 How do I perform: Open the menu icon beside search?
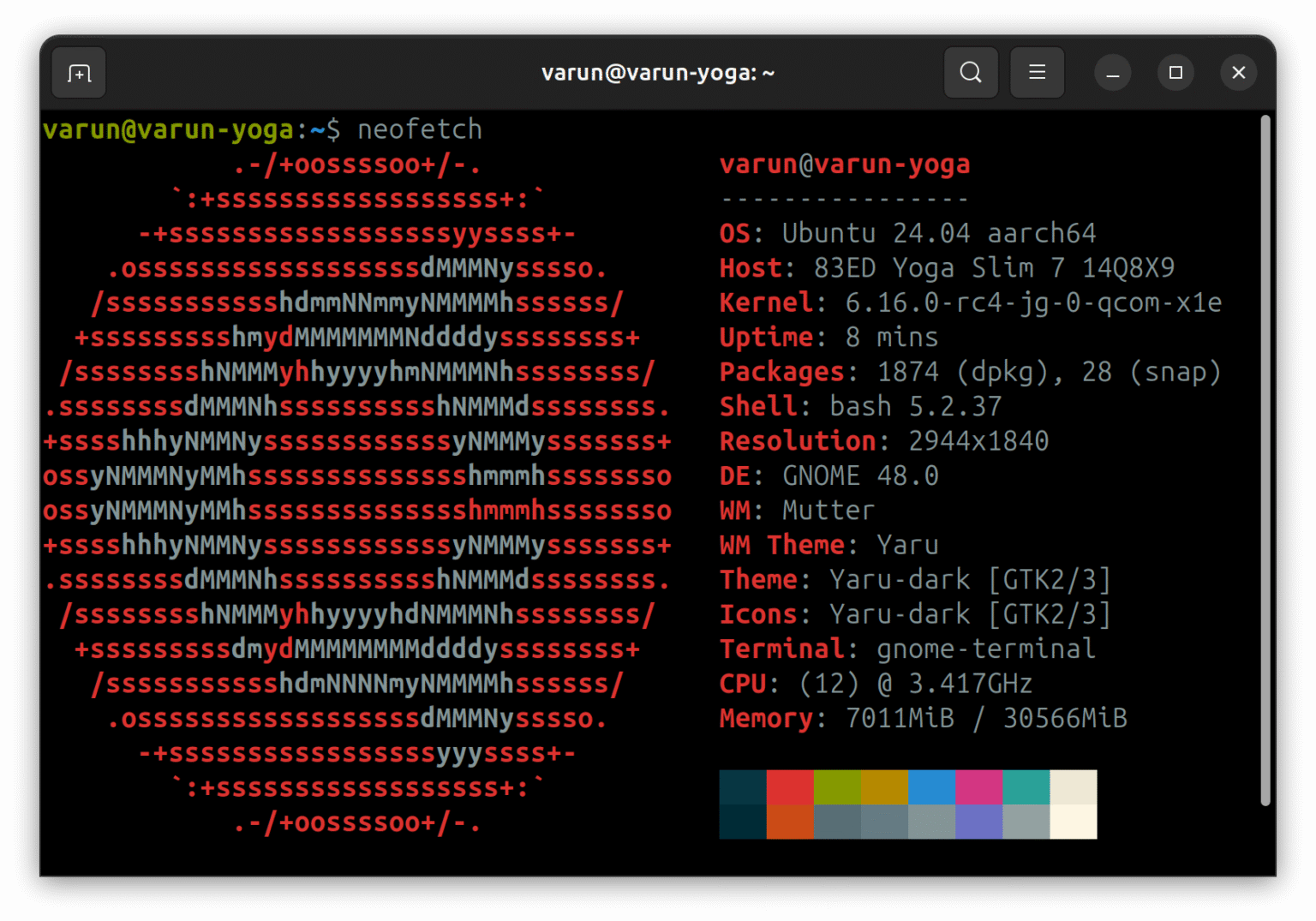tap(1037, 72)
